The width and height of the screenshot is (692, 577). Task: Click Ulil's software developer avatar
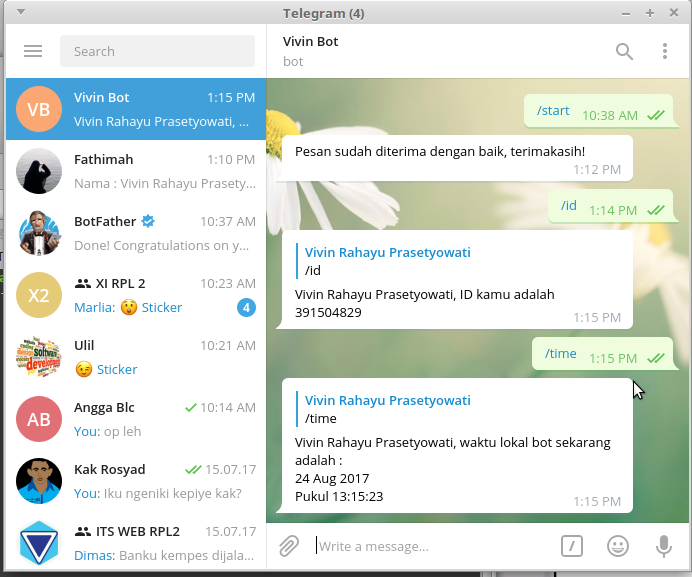[x=39, y=357]
